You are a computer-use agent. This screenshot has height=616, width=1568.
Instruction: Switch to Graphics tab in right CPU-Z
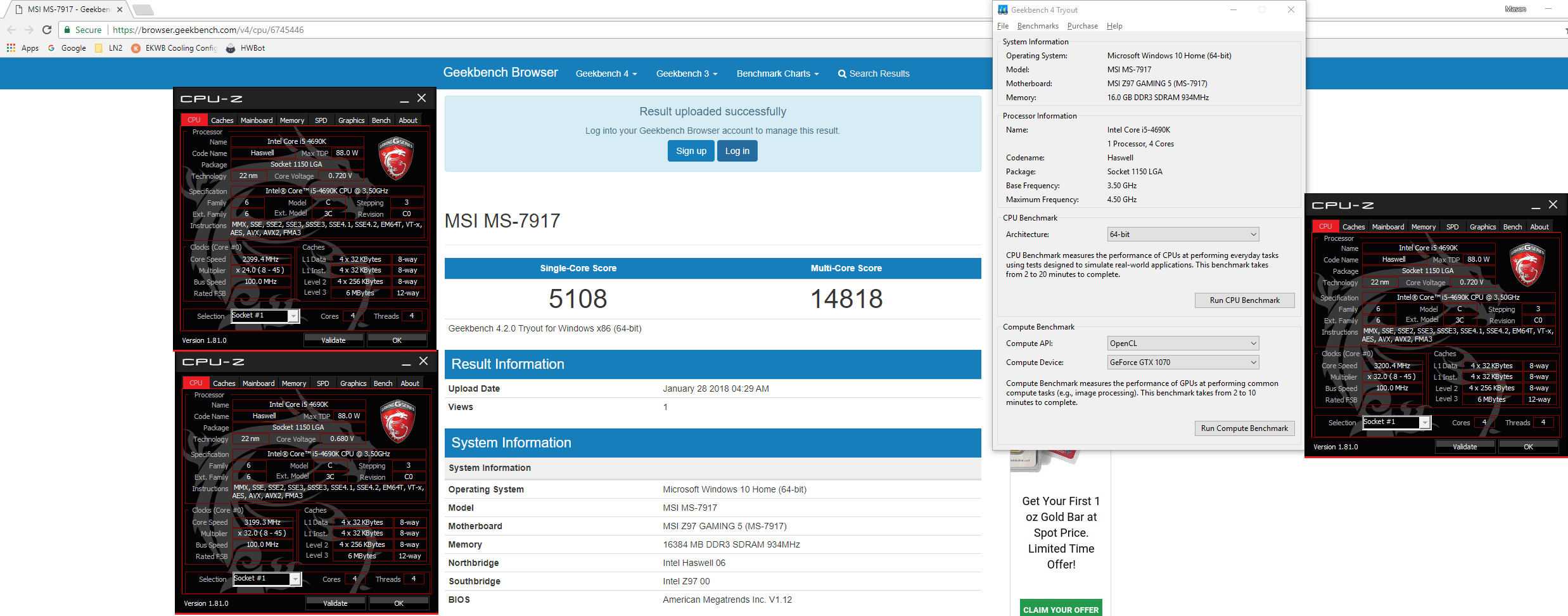click(1482, 227)
